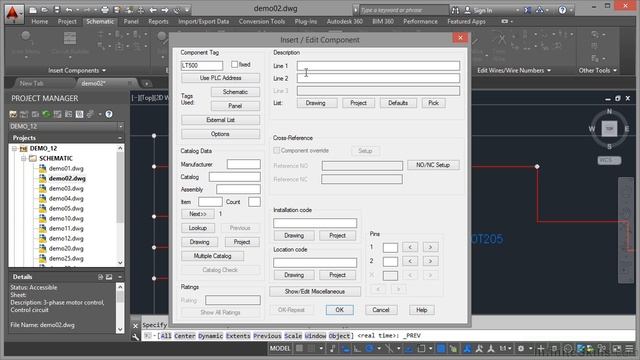Viewport: 640px width, 360px height.
Task: Click the status bar Customization menu icon
Action: (x=629, y=349)
